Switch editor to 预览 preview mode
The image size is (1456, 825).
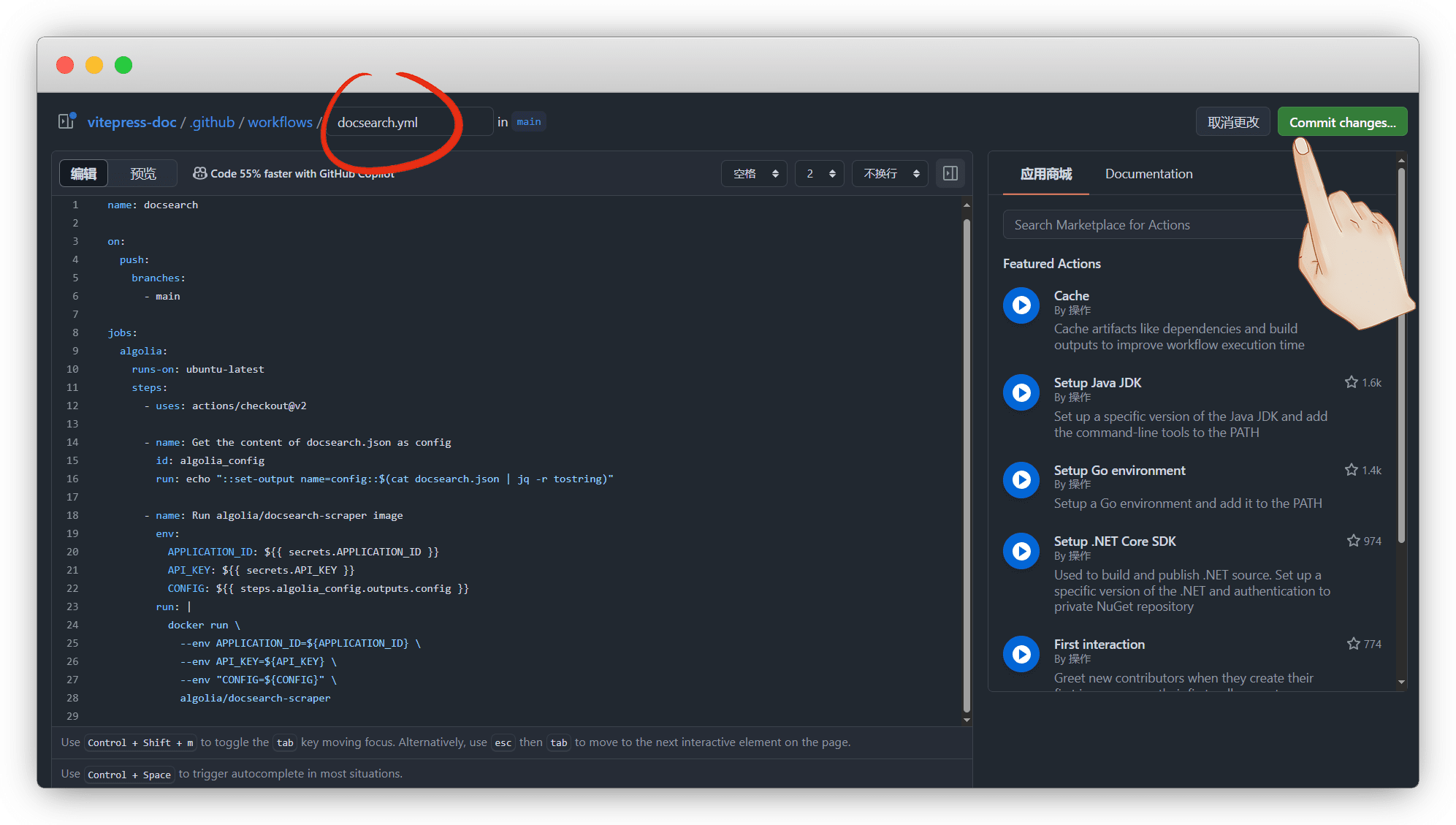143,173
